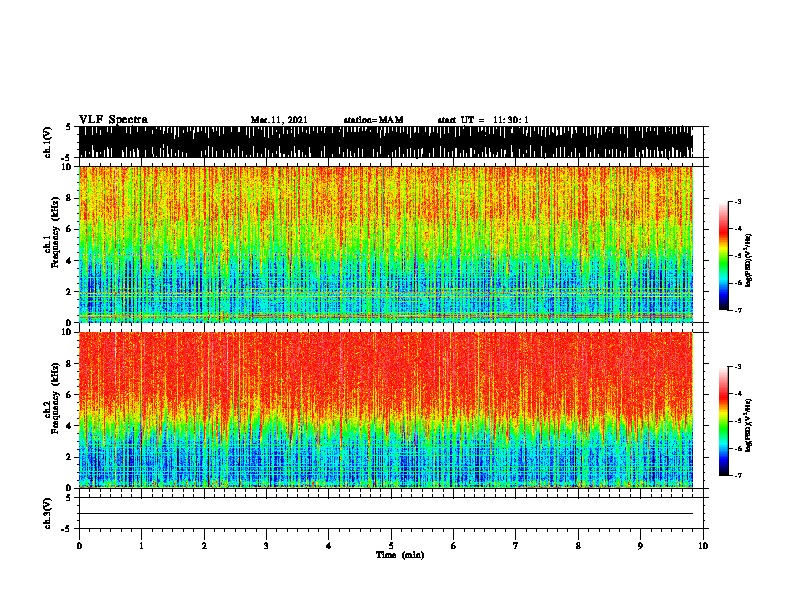Click the "-7" tick on ch.2 colorbar

(x=738, y=475)
